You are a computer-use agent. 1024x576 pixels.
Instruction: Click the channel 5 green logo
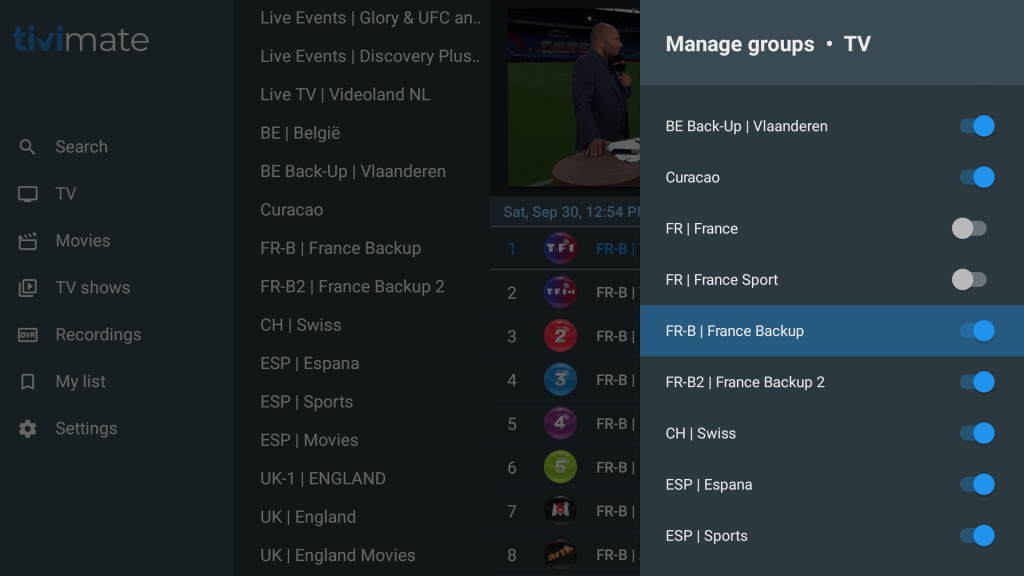tap(560, 467)
